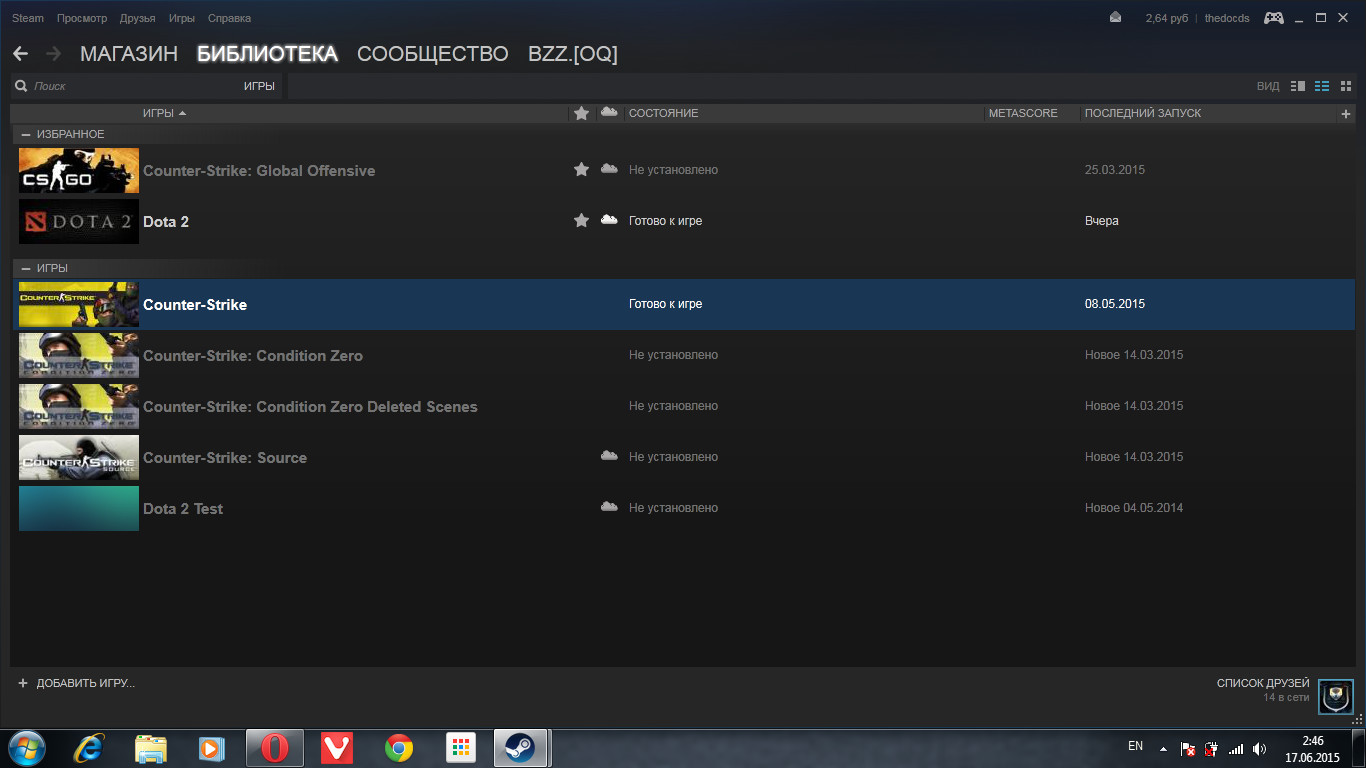
Task: Go back with the left arrow
Action: click(x=20, y=54)
